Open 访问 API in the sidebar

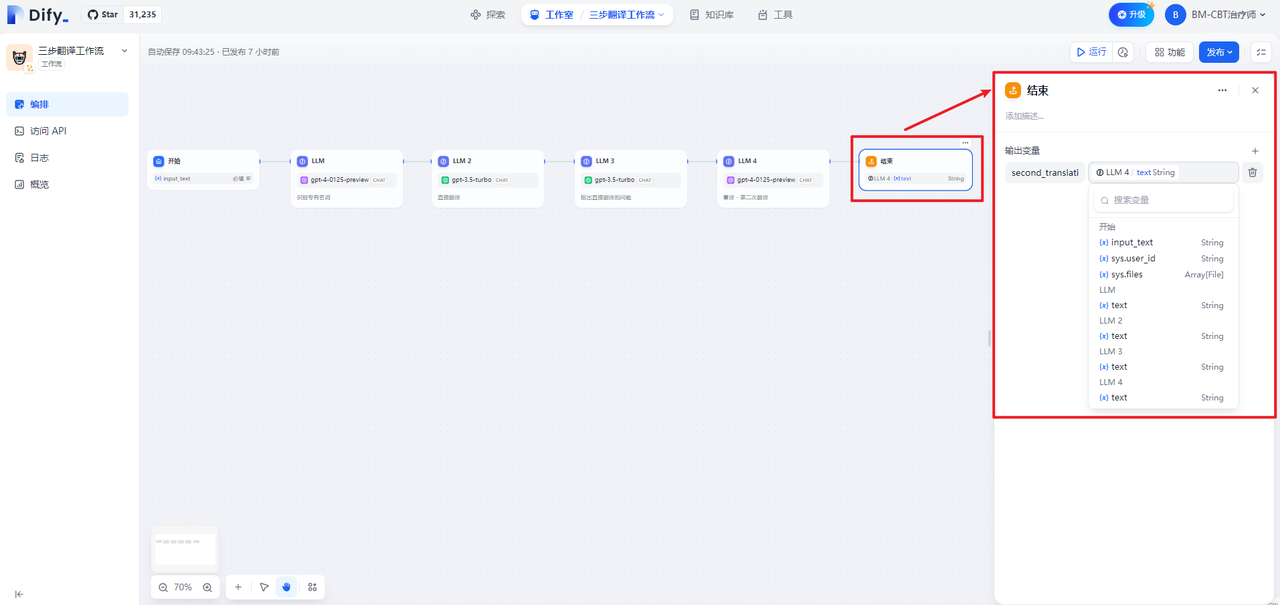pyautogui.click(x=67, y=131)
